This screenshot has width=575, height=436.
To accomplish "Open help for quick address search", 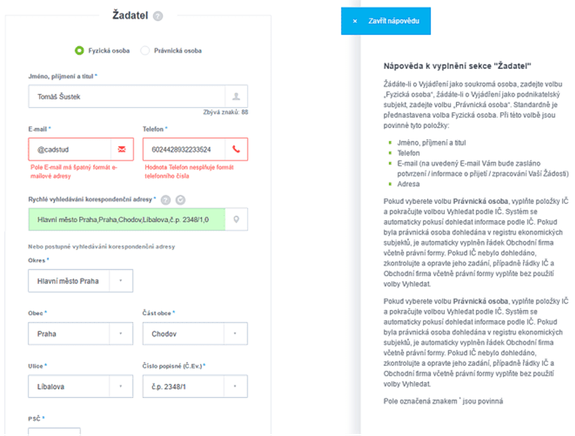I will tap(166, 200).
